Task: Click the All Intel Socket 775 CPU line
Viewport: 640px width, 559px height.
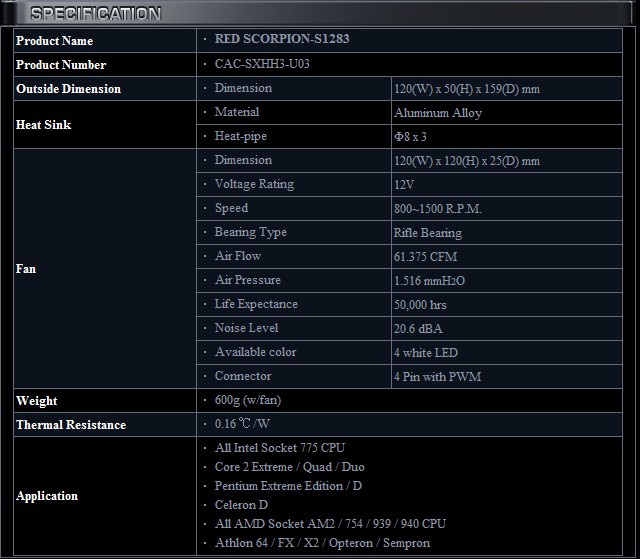Action: pos(280,448)
